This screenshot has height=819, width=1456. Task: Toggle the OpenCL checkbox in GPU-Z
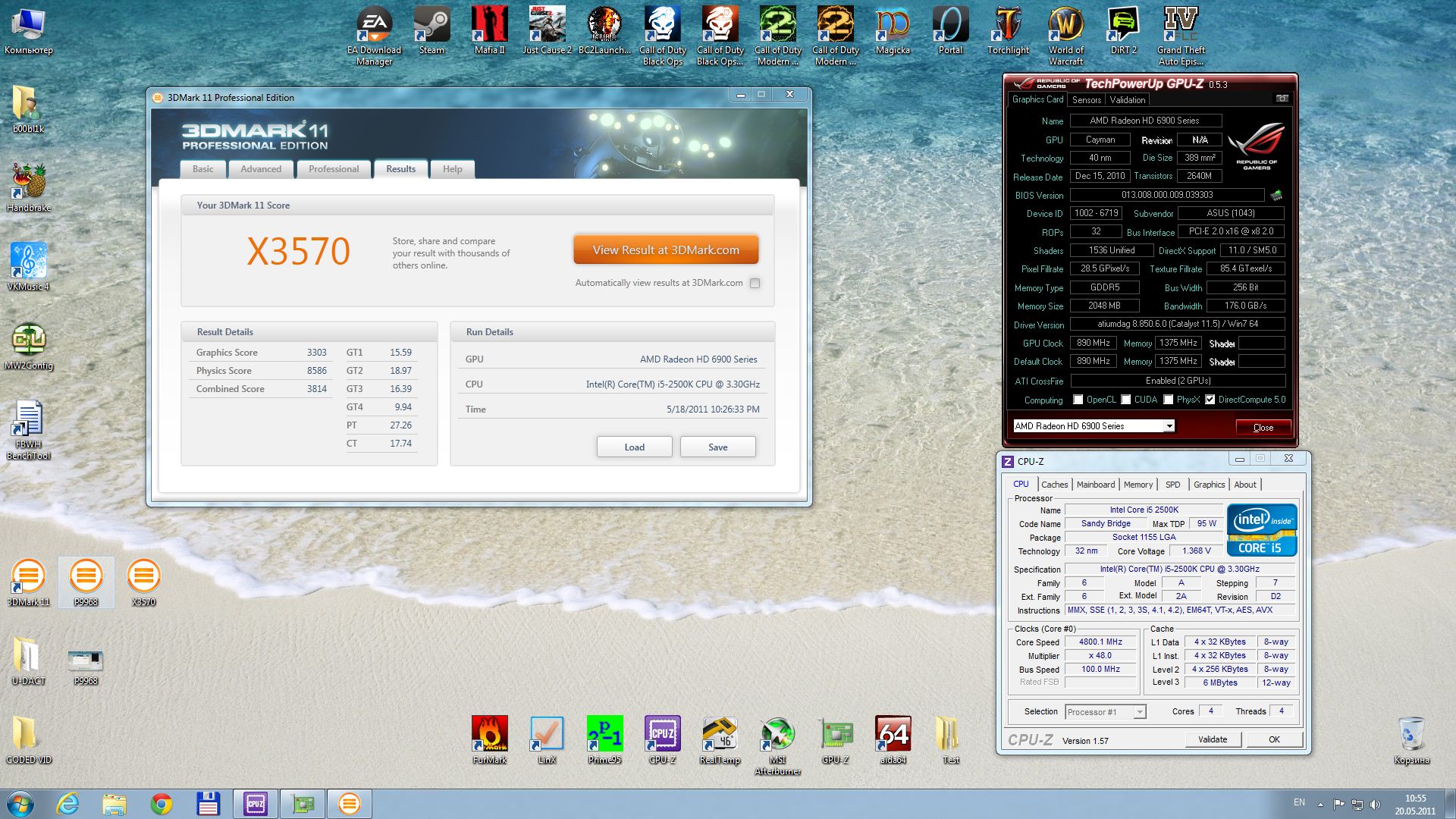click(1078, 399)
